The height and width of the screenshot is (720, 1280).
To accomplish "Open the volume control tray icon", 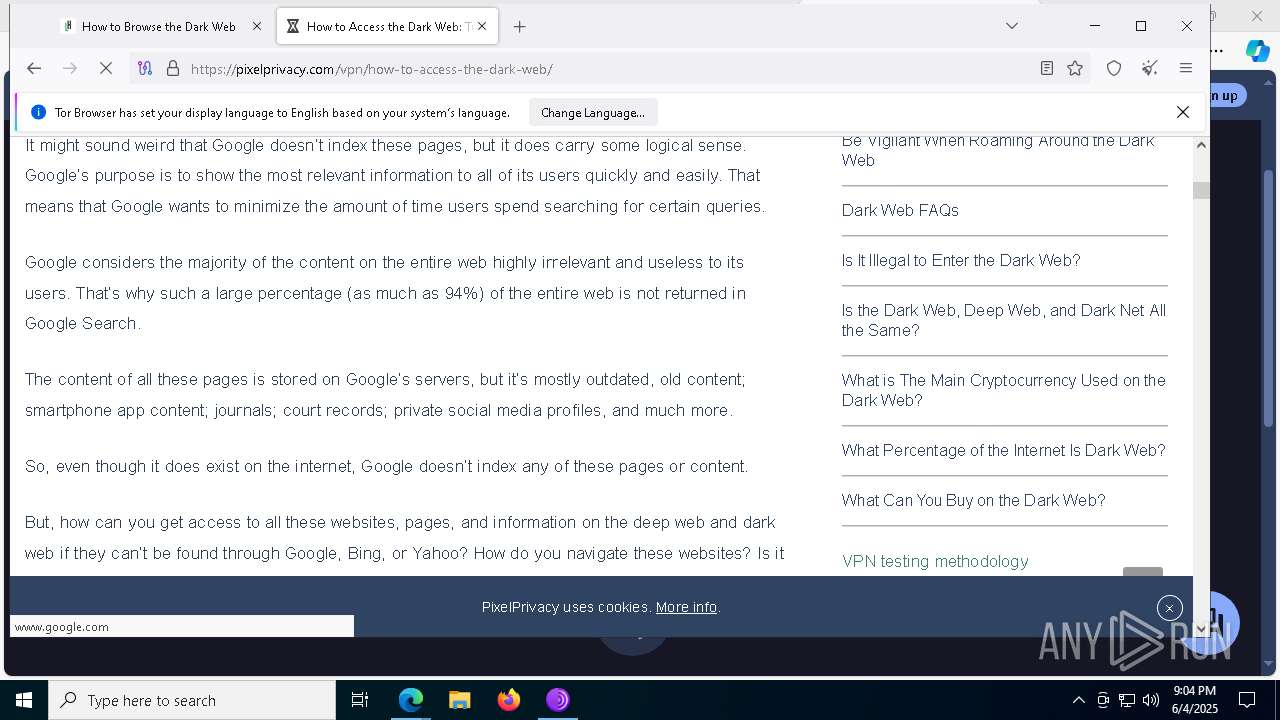I will [1151, 700].
